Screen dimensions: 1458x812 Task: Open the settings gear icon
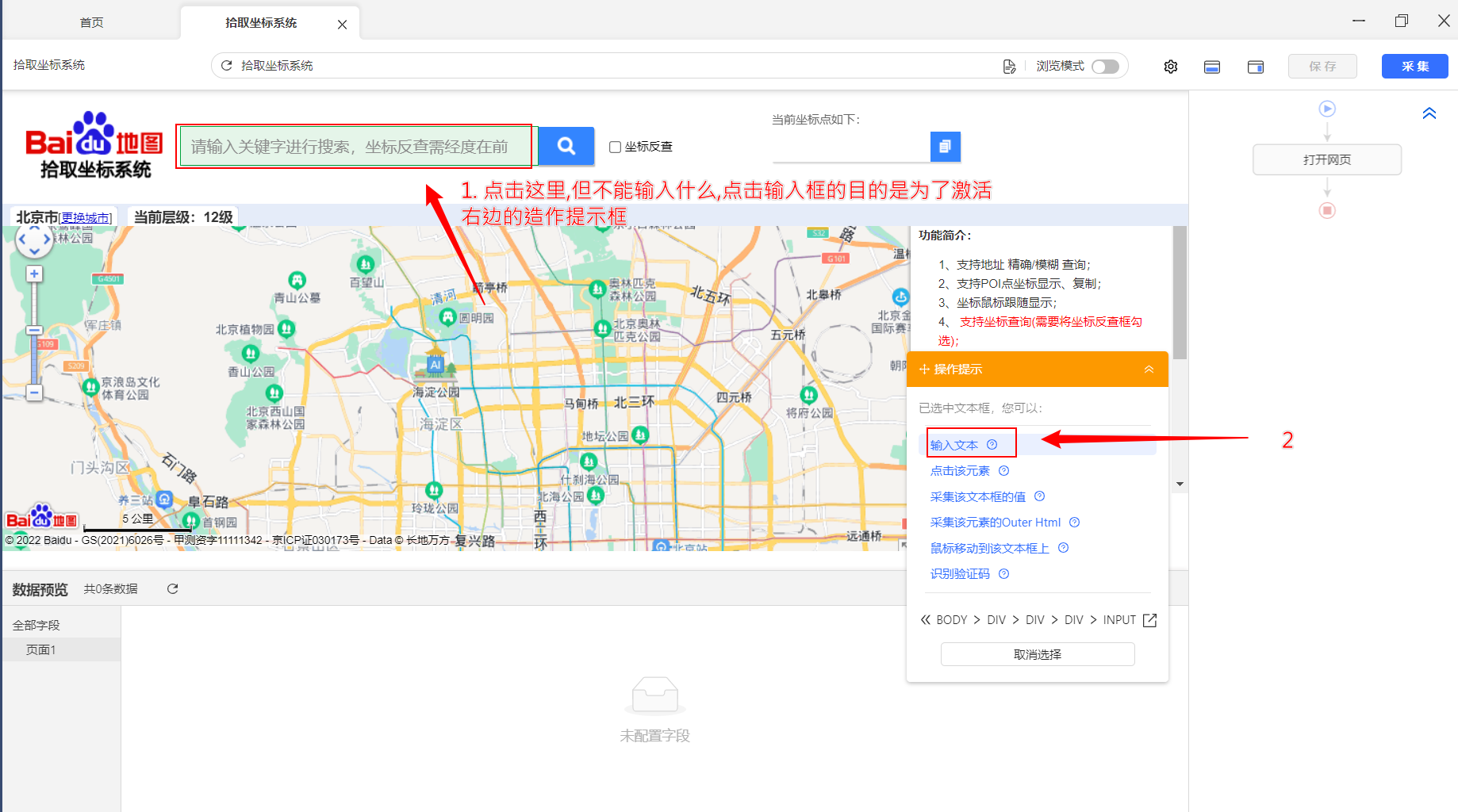point(1171,67)
